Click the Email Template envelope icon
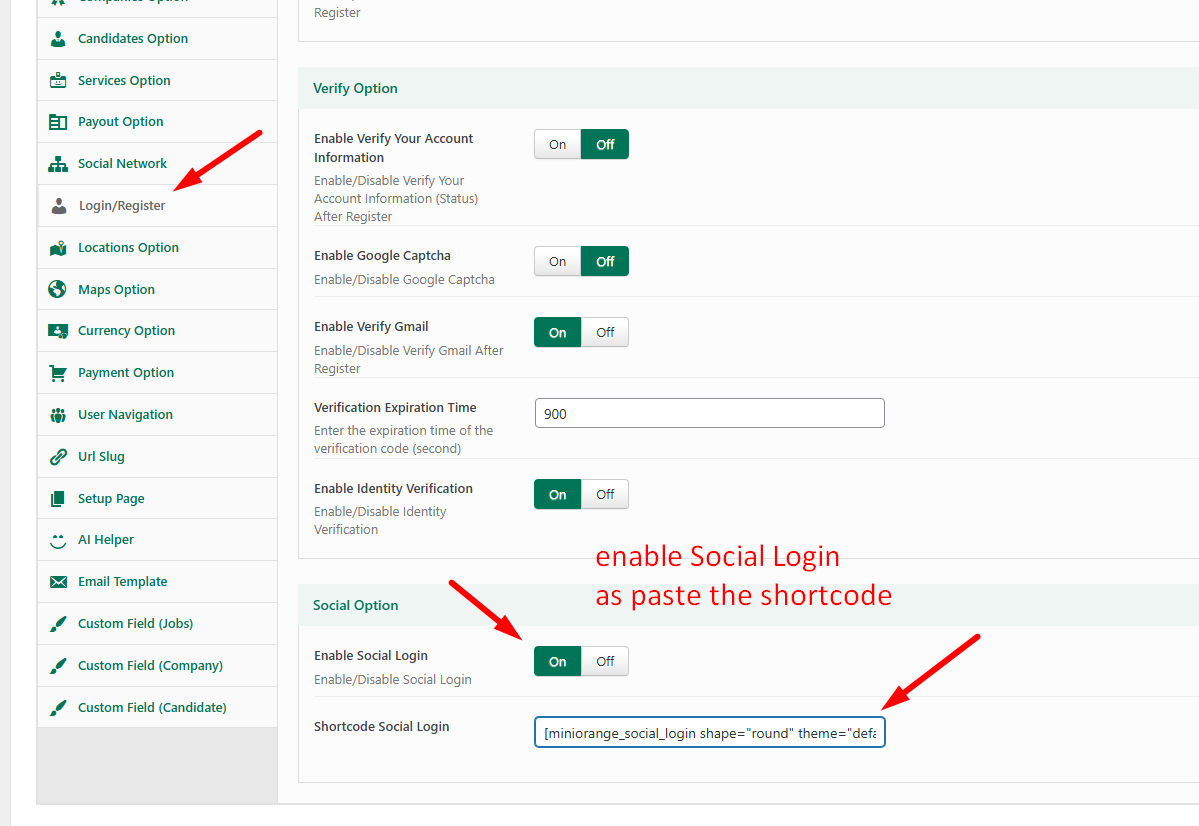 point(58,582)
